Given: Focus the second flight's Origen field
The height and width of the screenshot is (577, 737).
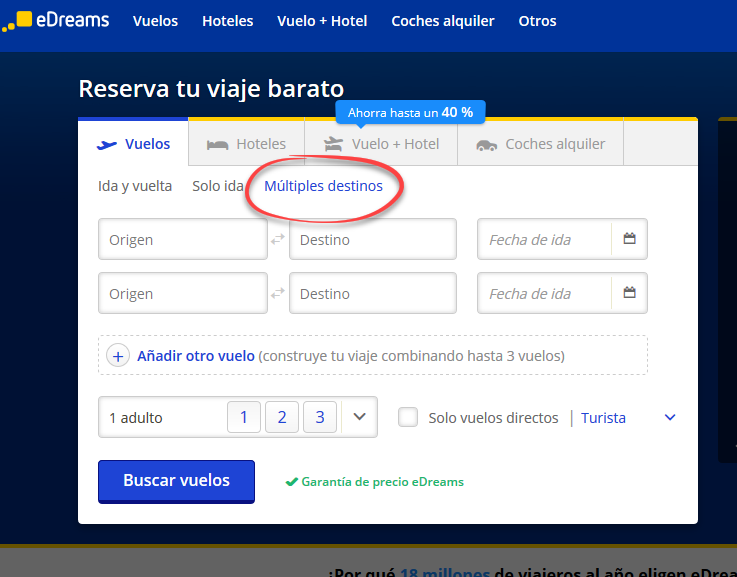Looking at the screenshot, I should point(183,293).
